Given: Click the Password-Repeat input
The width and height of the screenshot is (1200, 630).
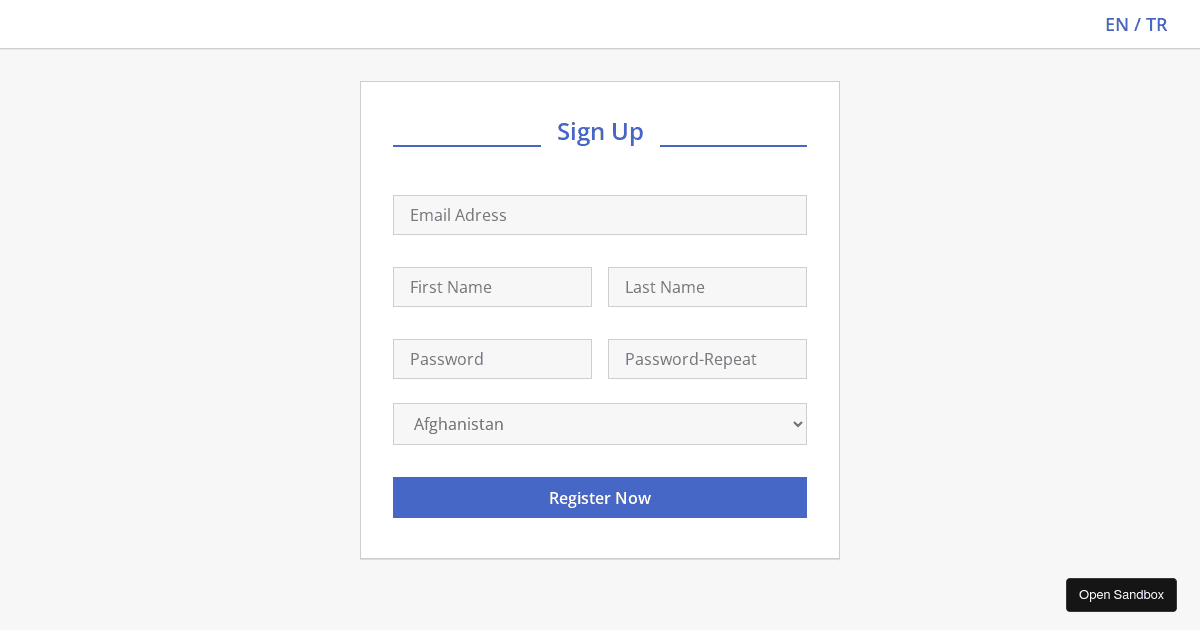Looking at the screenshot, I should pyautogui.click(x=707, y=359).
